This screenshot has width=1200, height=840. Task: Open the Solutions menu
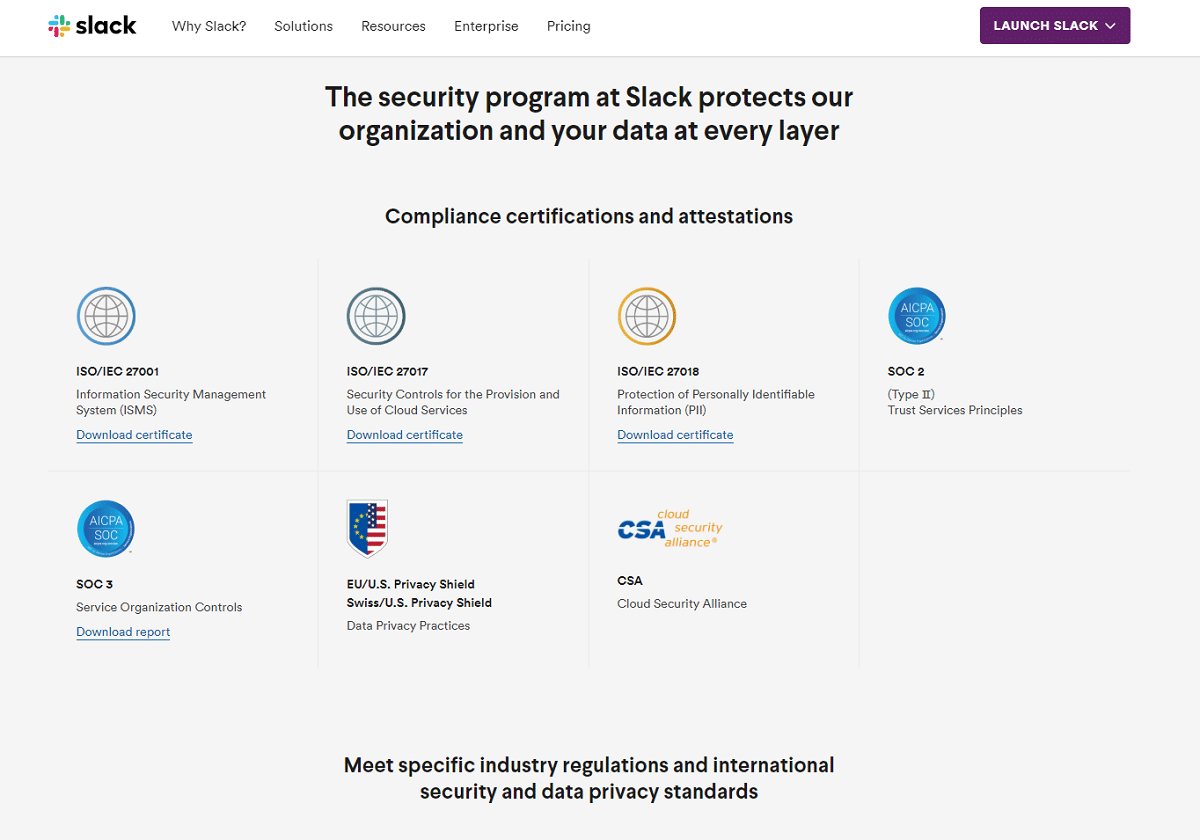tap(303, 26)
